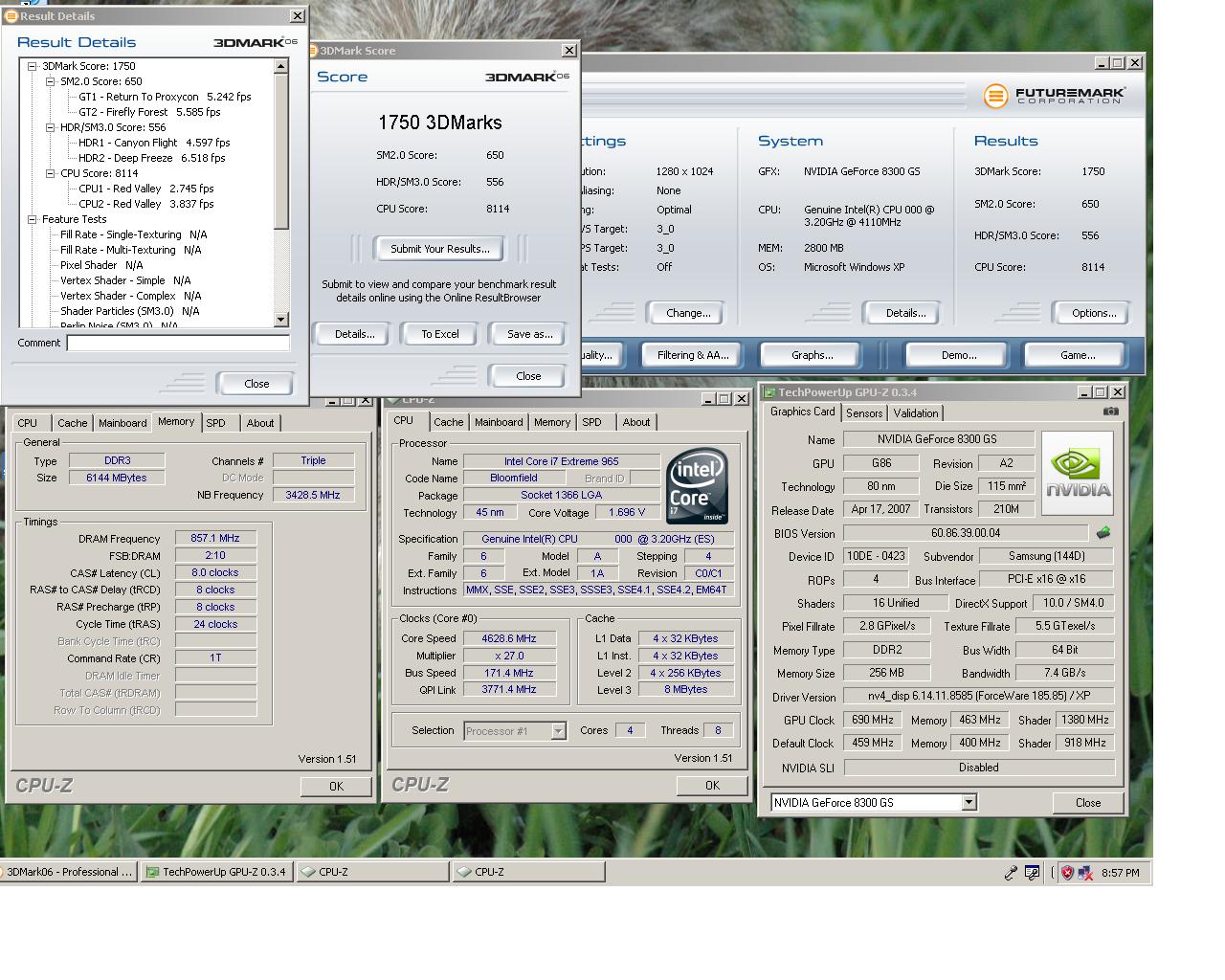Open the About tab in processor CPU-Z window

636,421
